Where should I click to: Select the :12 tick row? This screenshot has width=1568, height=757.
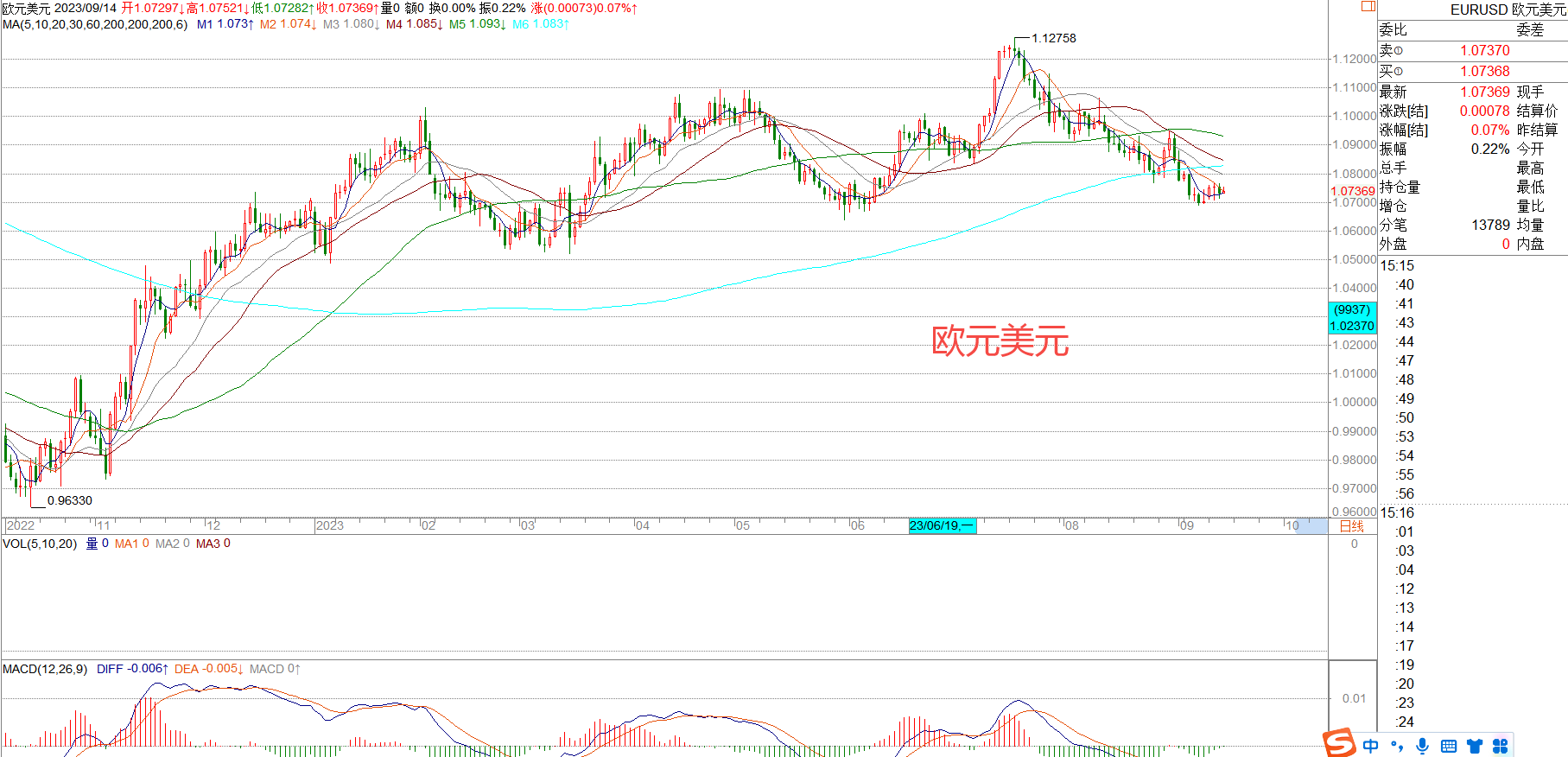pyautogui.click(x=1406, y=588)
